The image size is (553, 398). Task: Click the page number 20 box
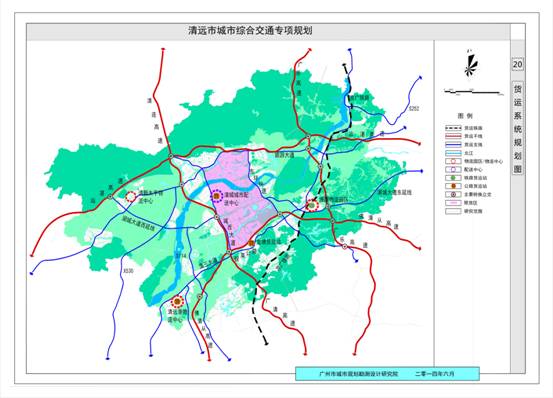click(517, 65)
